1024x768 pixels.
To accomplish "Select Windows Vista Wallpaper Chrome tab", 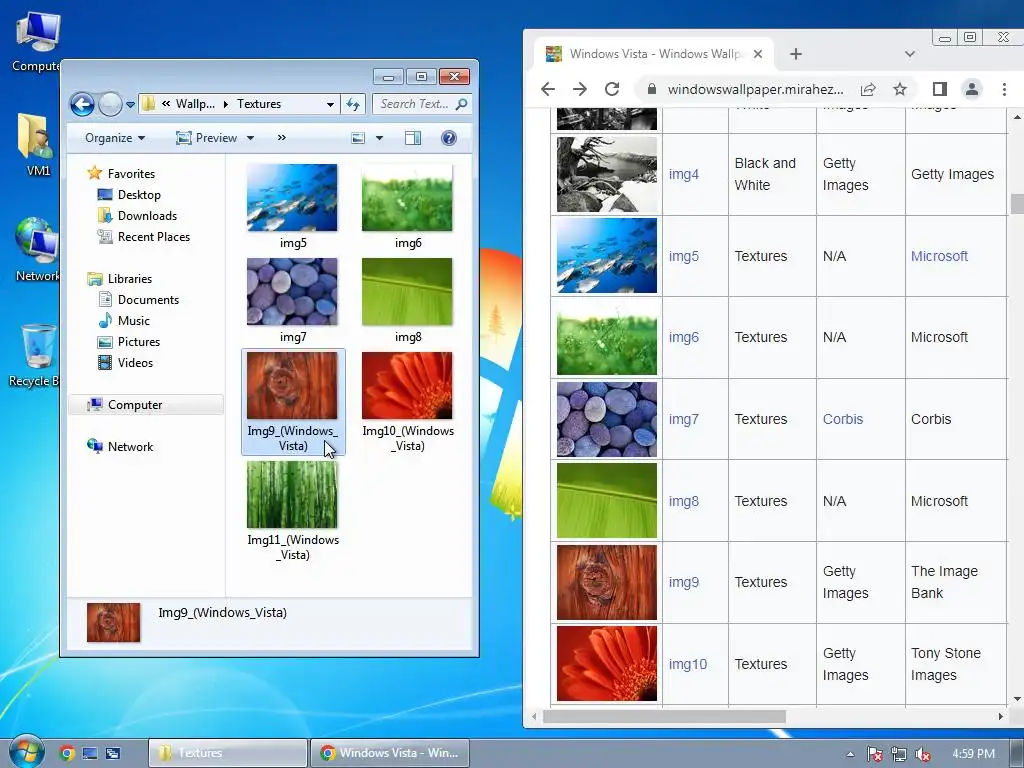I will (x=654, y=54).
